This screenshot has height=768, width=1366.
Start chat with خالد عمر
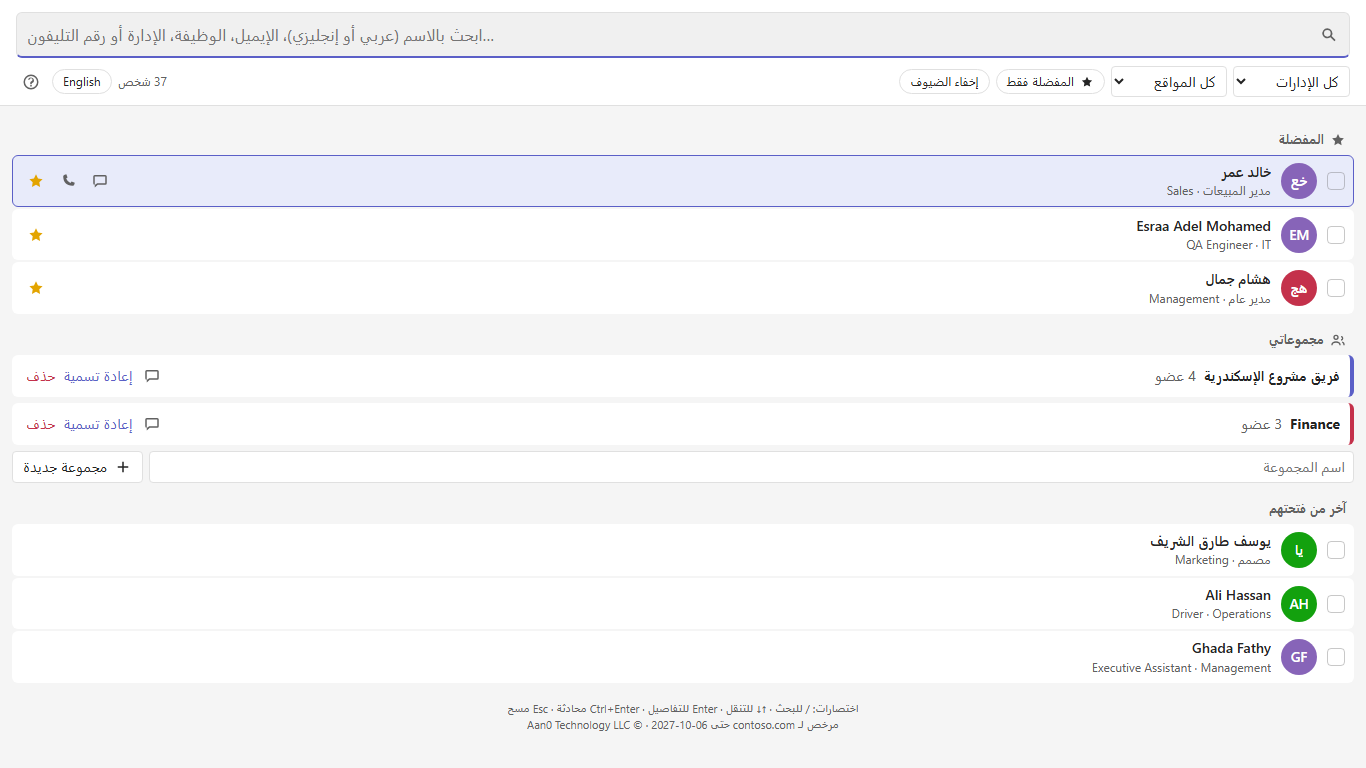(x=100, y=181)
